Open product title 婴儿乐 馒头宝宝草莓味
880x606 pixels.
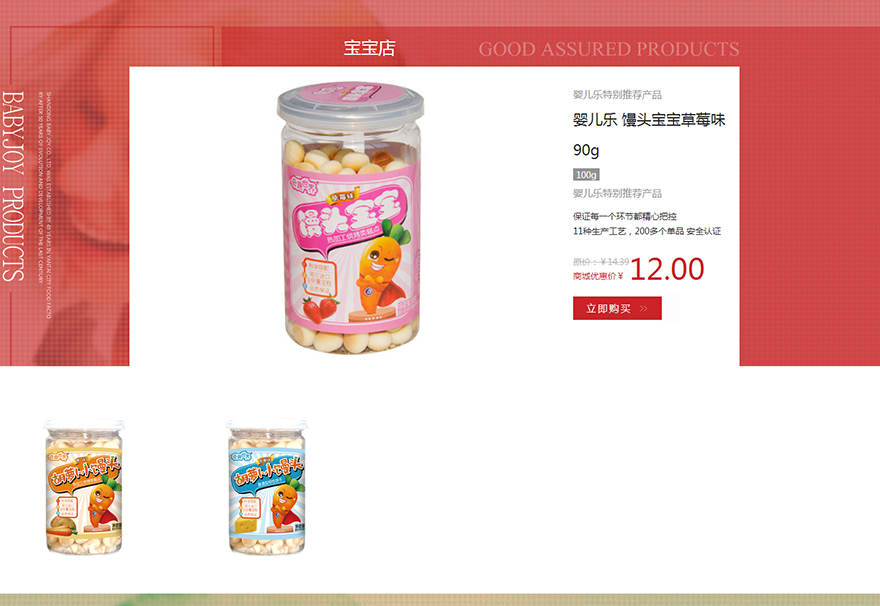(649, 120)
